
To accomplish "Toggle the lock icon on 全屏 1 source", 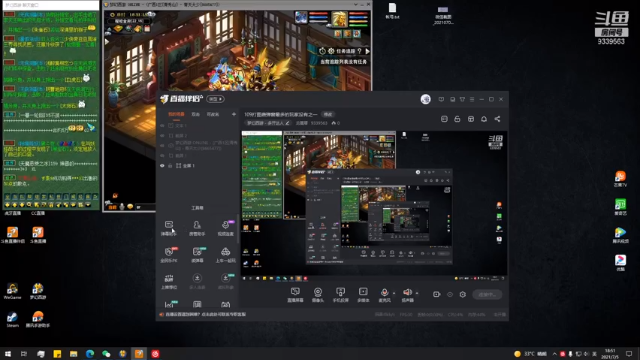I will pyautogui.click(x=170, y=166).
